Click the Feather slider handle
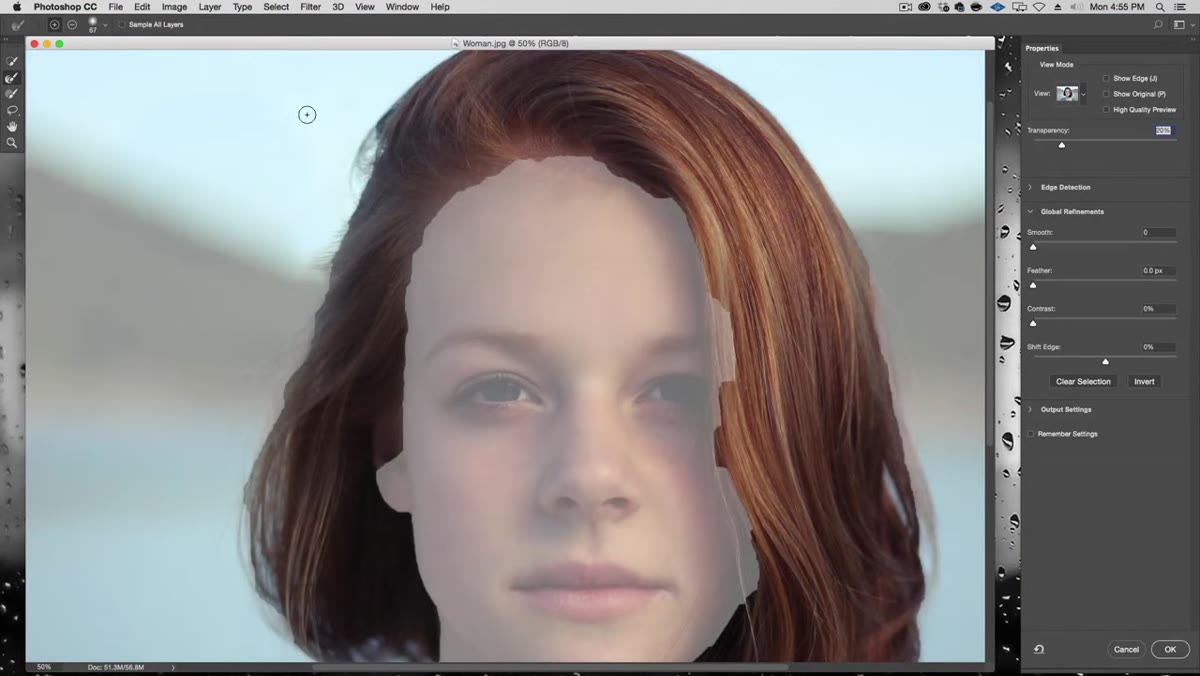 point(1033,284)
